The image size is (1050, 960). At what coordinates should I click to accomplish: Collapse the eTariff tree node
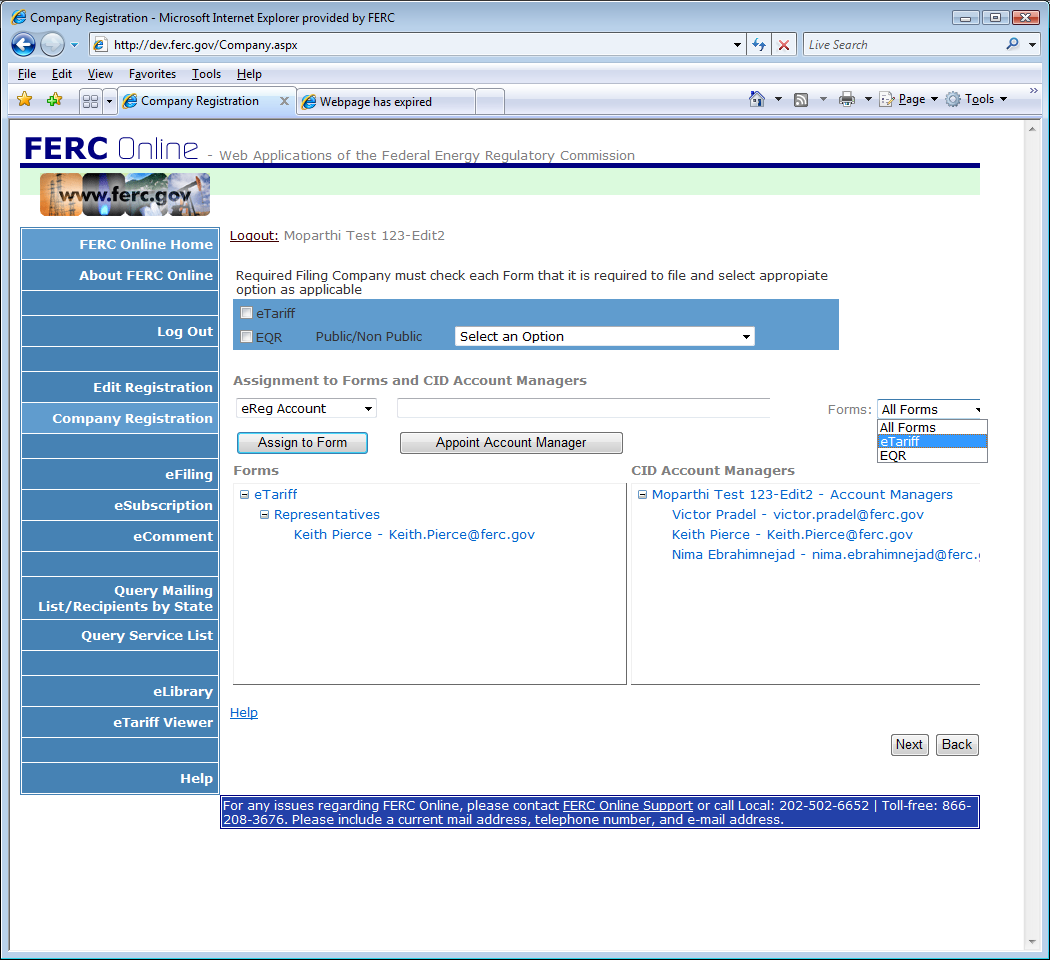[244, 495]
